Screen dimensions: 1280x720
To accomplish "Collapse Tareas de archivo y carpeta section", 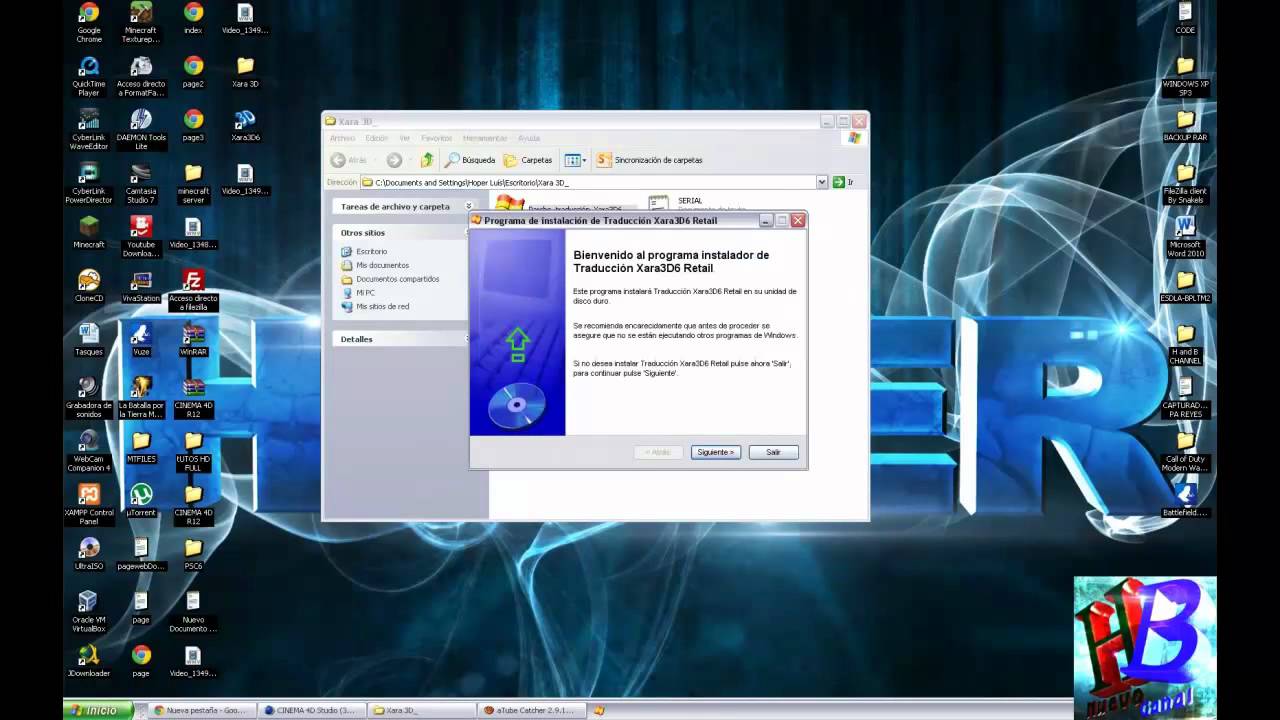I will [469, 206].
